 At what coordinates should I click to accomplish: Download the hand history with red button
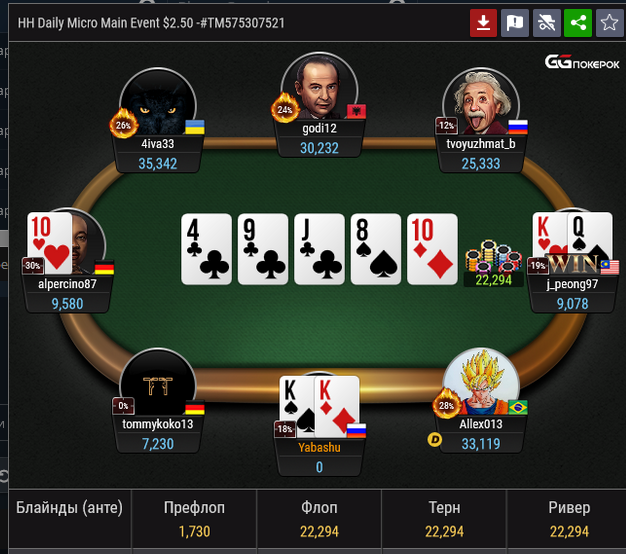[x=483, y=23]
